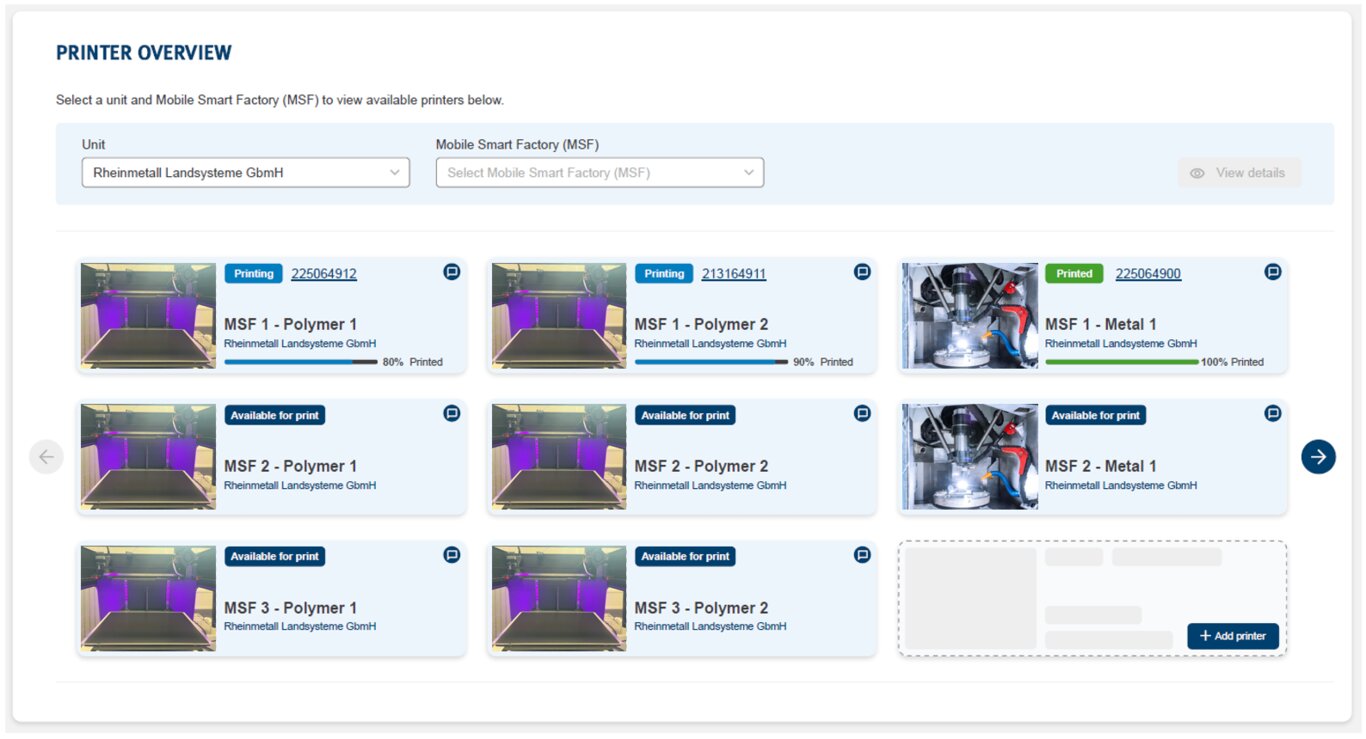1366x739 pixels.
Task: Open comment icon on MSF 1 - Polymer 2
Action: [x=862, y=272]
